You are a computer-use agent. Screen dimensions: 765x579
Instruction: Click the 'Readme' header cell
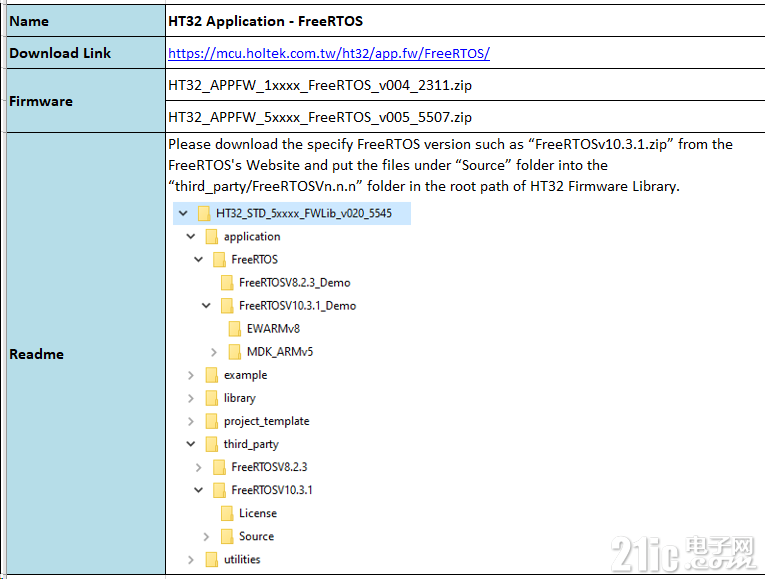coord(86,354)
